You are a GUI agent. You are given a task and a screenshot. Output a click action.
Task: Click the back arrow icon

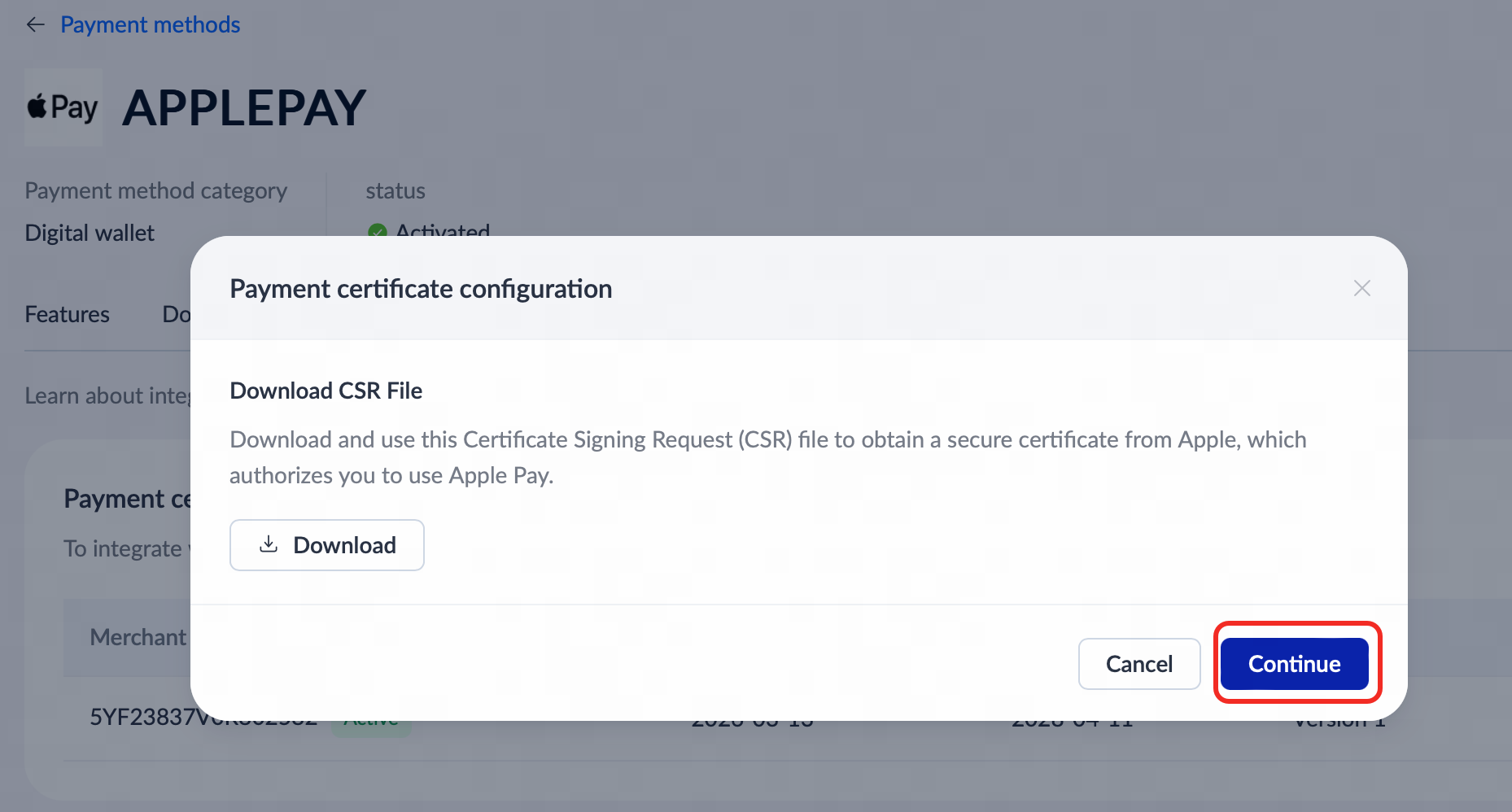tap(35, 25)
